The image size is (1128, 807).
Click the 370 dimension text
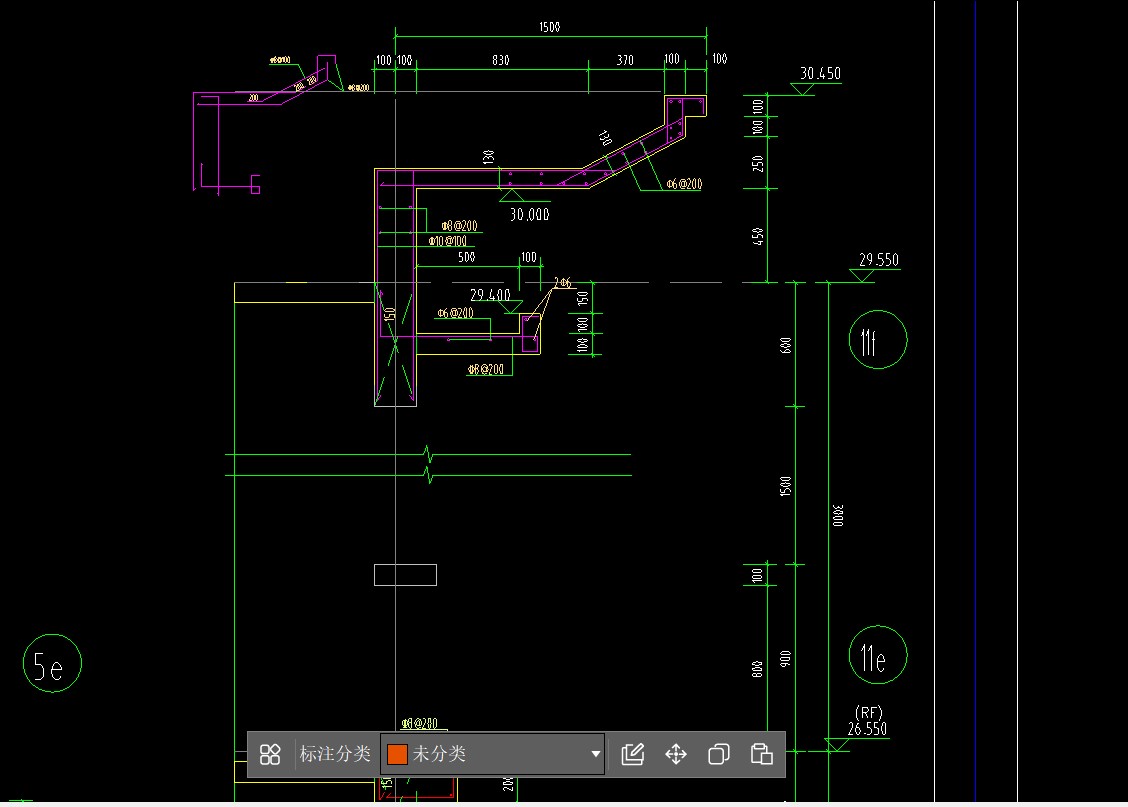point(625,60)
